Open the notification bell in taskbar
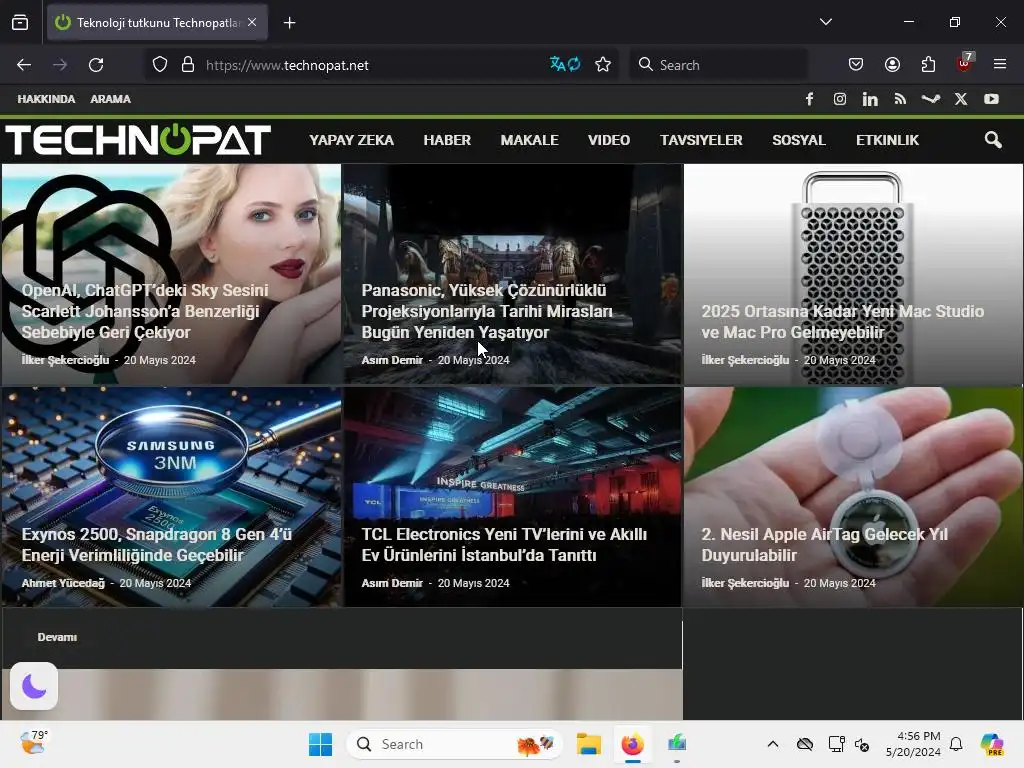This screenshot has width=1024, height=768. click(x=956, y=744)
